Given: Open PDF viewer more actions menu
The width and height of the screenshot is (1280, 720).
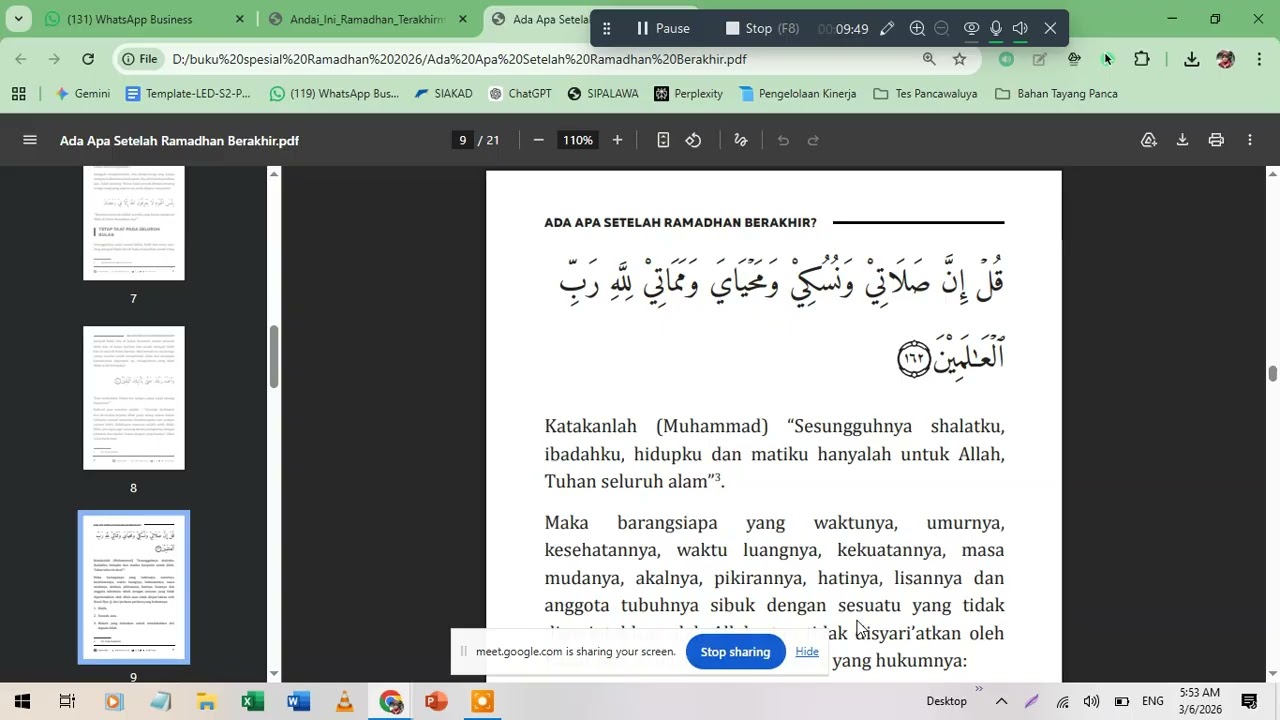Looking at the screenshot, I should coord(1250,140).
